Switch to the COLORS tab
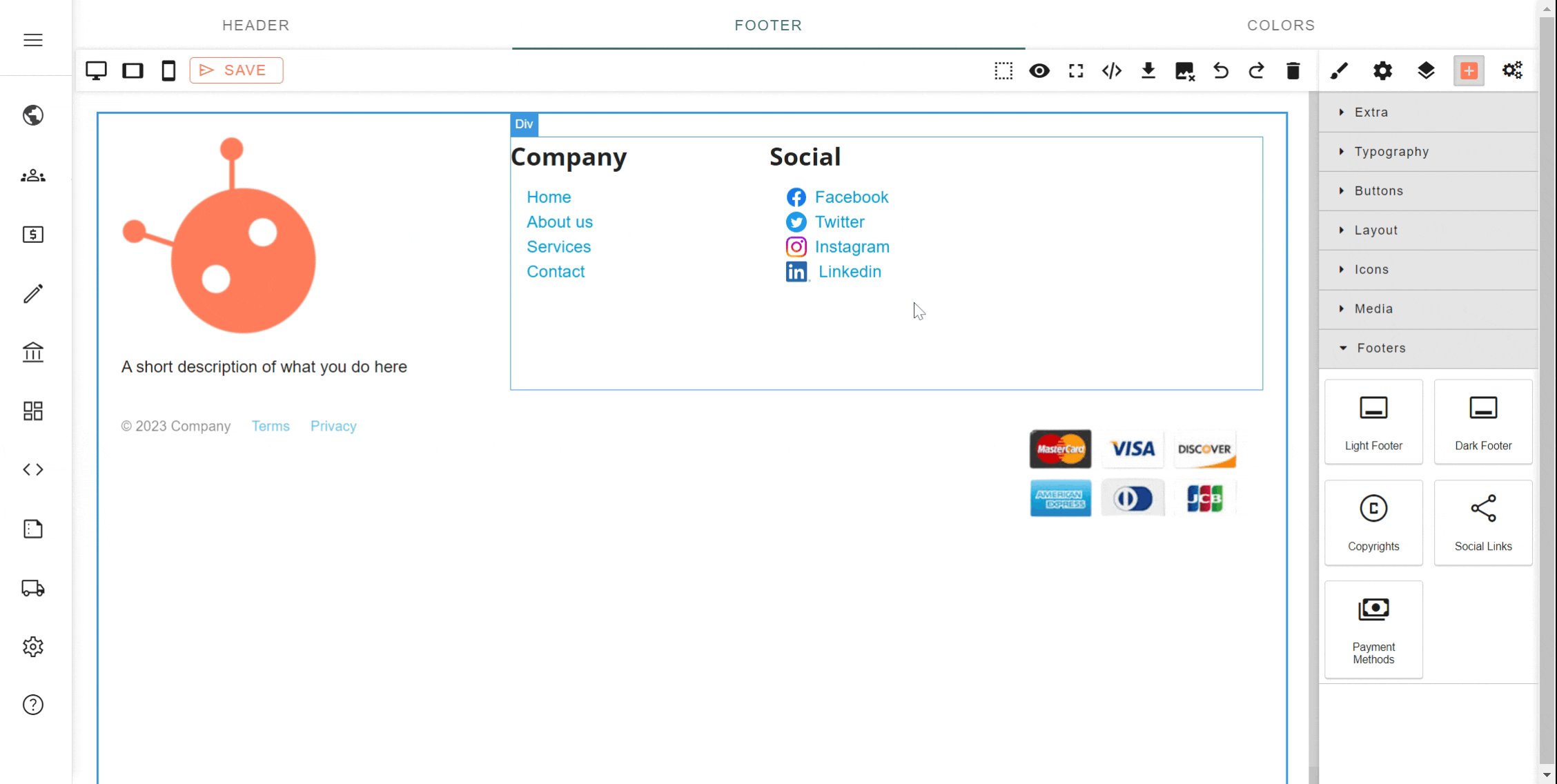Image resolution: width=1557 pixels, height=784 pixels. click(1281, 26)
